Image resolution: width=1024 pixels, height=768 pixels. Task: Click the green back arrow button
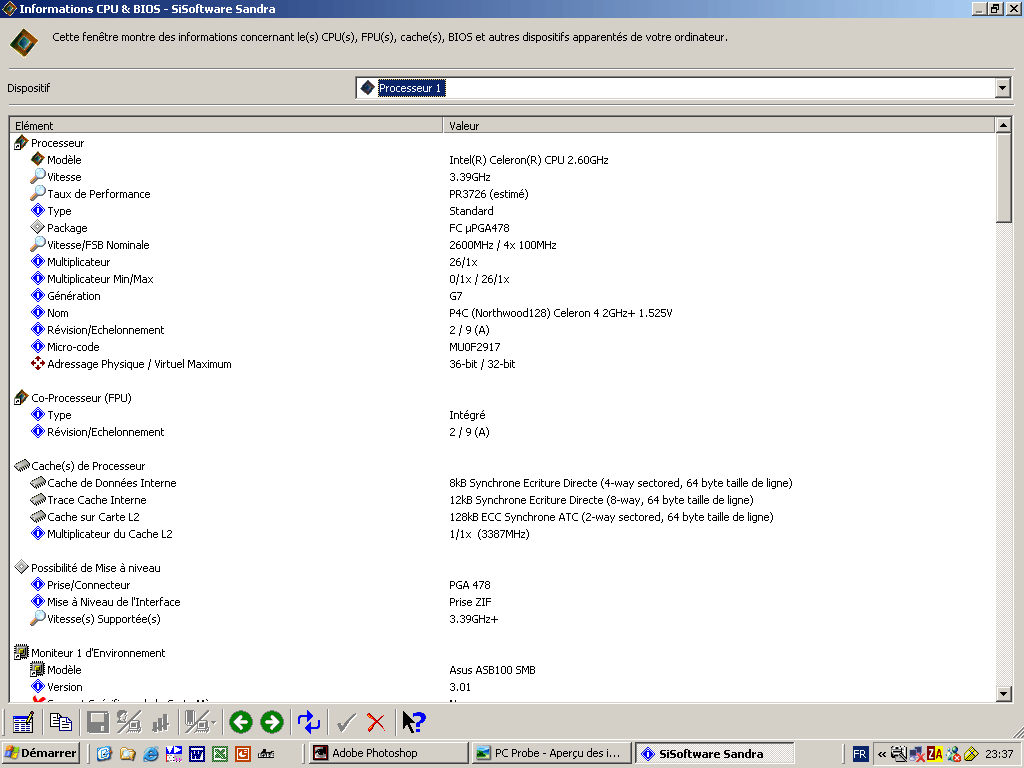point(240,722)
